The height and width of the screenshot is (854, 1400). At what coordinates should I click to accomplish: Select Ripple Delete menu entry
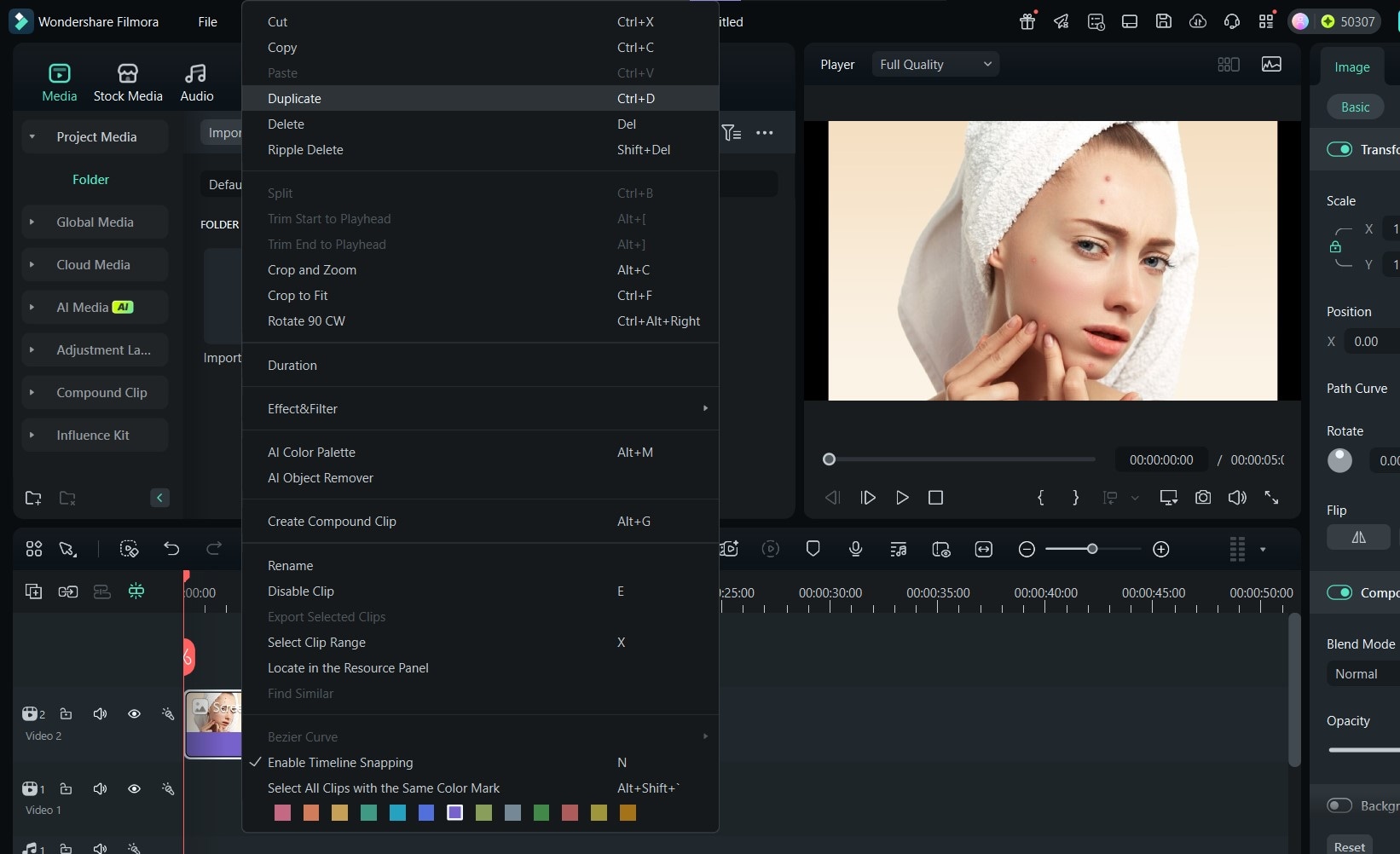coord(480,149)
